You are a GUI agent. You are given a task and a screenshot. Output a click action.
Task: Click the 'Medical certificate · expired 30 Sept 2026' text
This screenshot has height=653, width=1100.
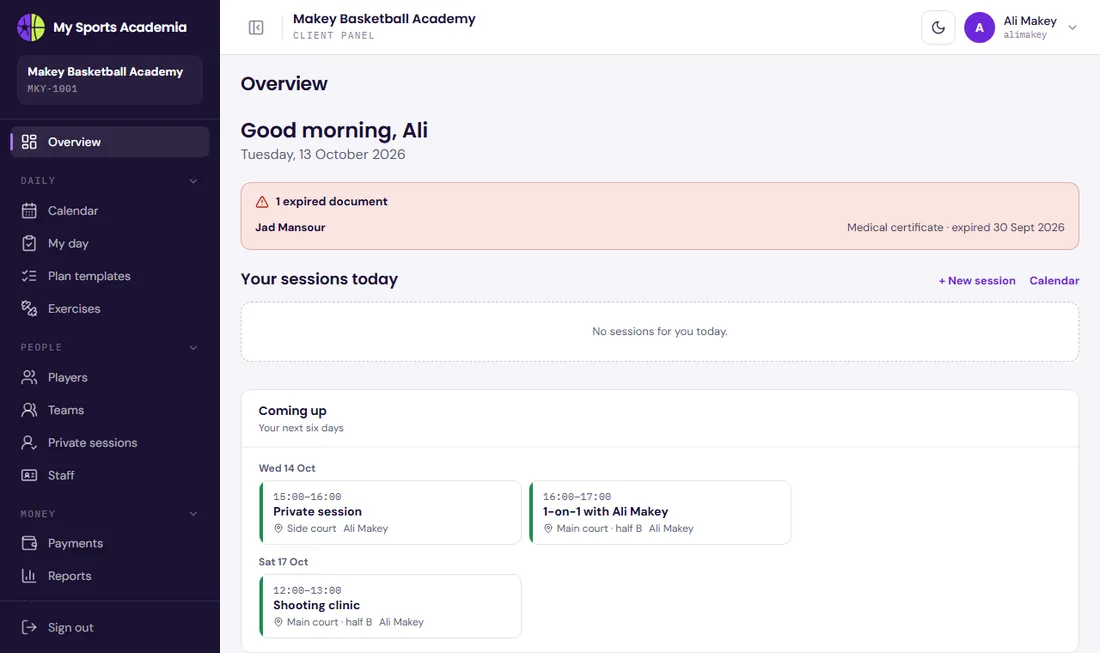[955, 227]
